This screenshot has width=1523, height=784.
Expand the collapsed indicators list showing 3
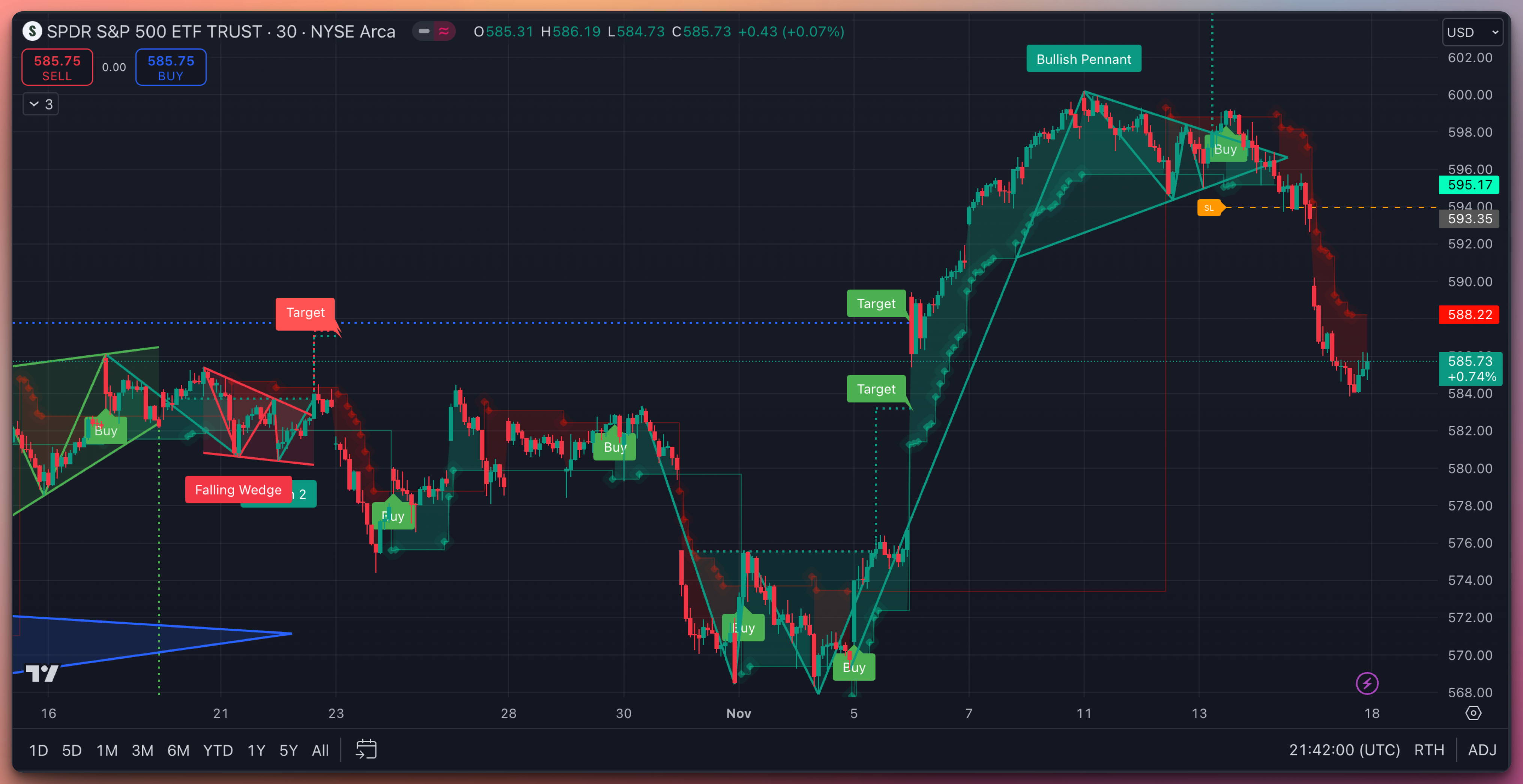tap(41, 104)
